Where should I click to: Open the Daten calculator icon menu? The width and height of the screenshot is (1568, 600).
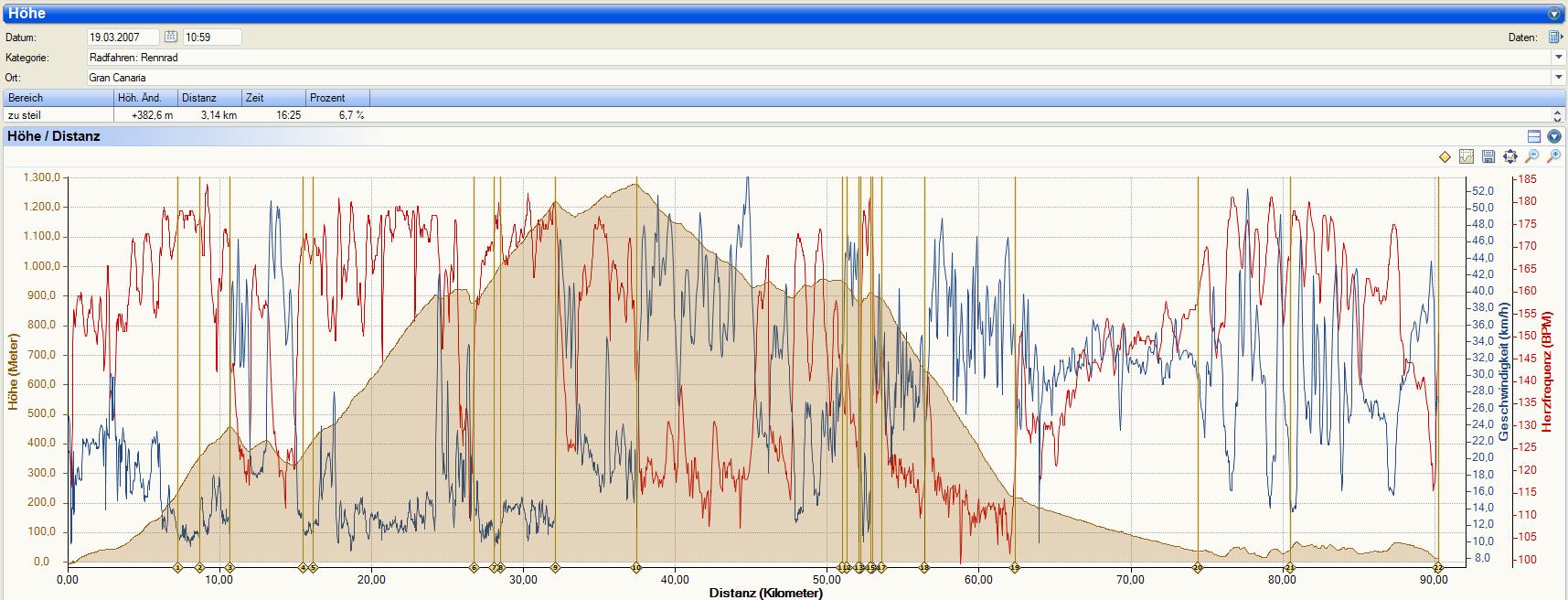[x=1554, y=37]
